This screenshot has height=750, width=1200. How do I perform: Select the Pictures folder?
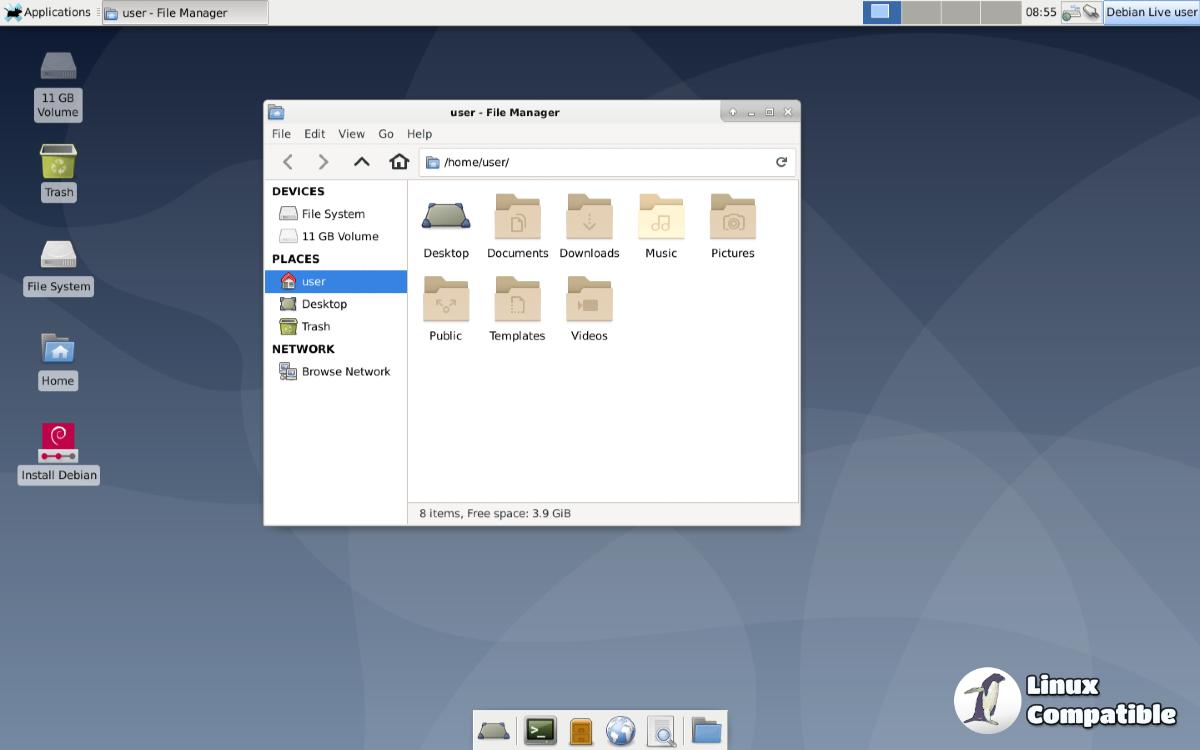[x=732, y=218]
